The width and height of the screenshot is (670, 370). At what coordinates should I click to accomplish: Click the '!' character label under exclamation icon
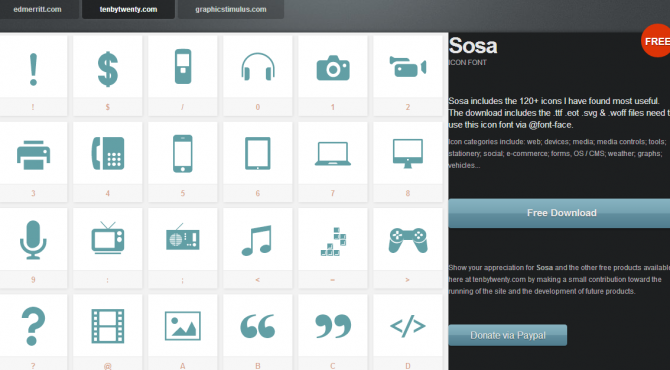click(x=33, y=107)
